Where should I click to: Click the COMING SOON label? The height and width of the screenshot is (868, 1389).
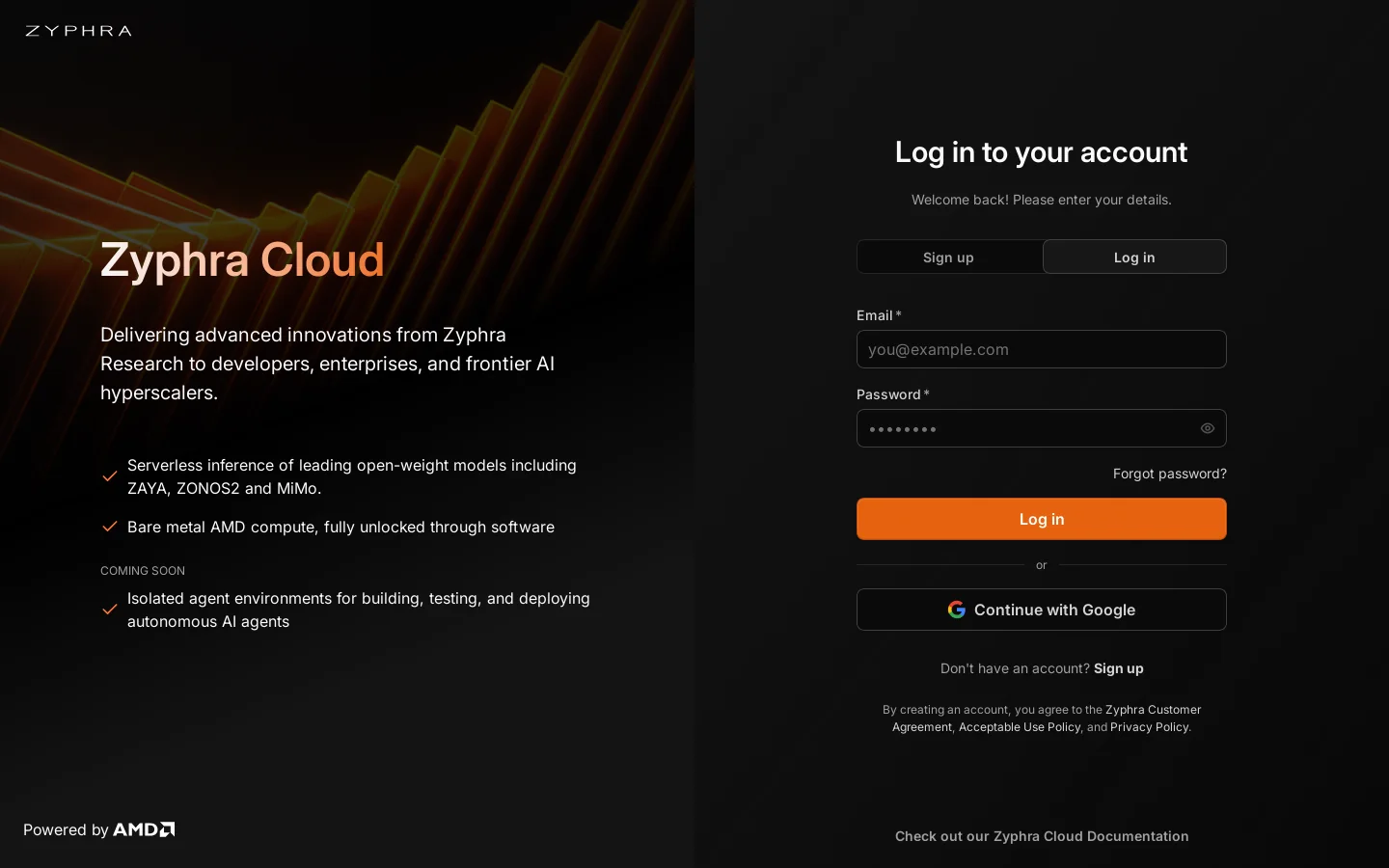143,571
